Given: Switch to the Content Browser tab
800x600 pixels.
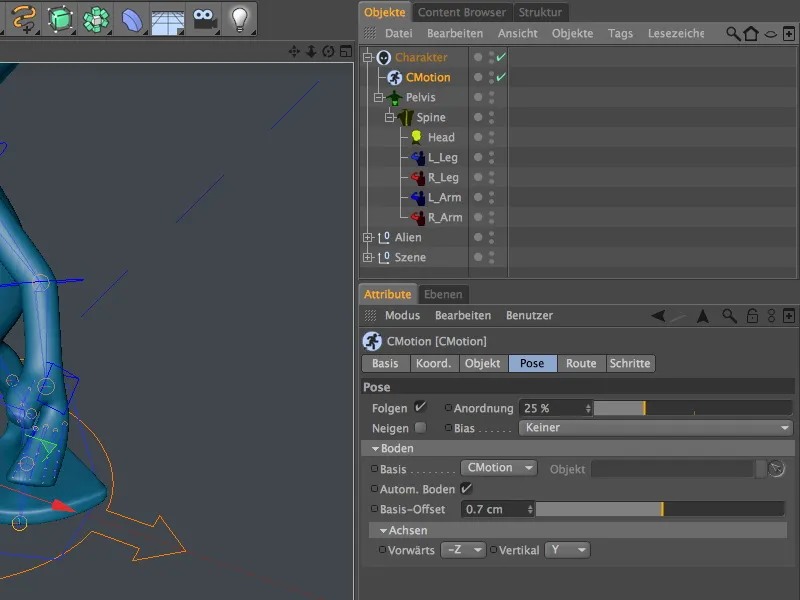Looking at the screenshot, I should (x=462, y=12).
